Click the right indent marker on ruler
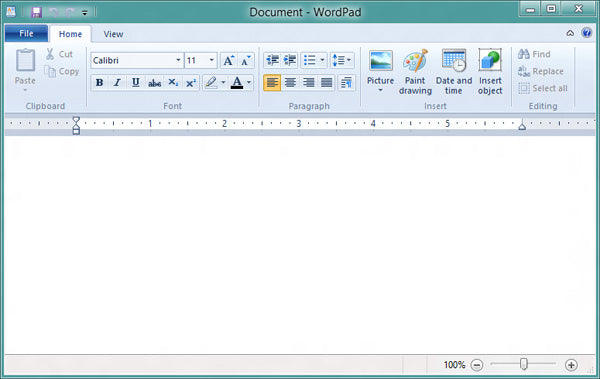 [522, 126]
